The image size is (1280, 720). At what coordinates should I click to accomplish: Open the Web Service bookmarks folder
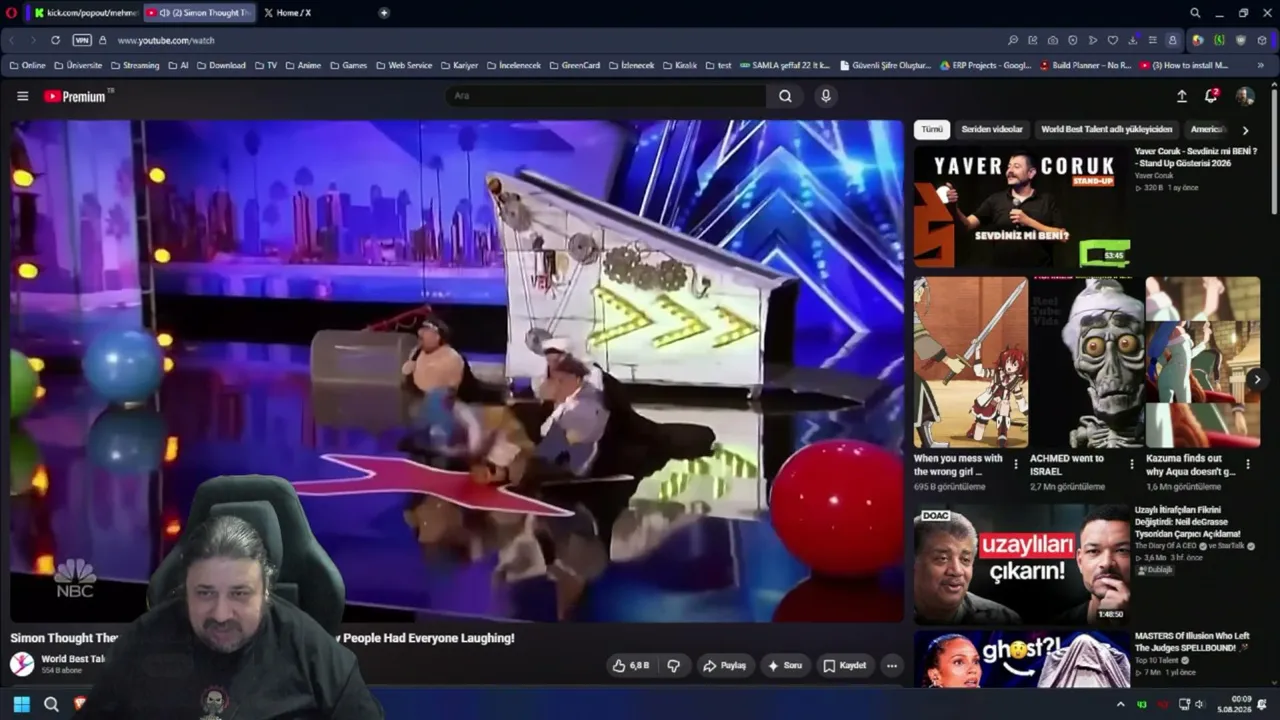404,65
